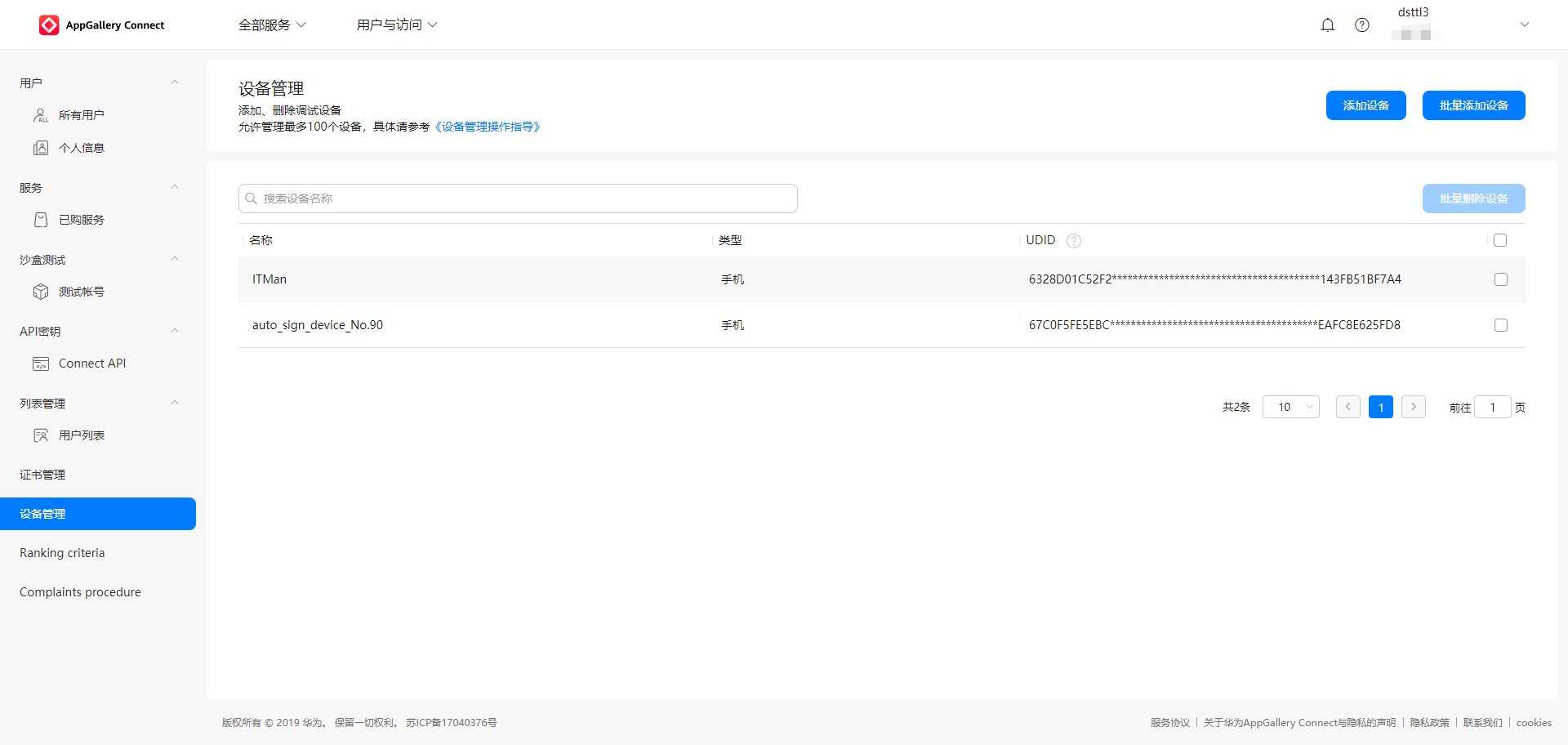1568x745 pixels.
Task: Toggle the select-all header checkbox
Action: (x=1500, y=240)
